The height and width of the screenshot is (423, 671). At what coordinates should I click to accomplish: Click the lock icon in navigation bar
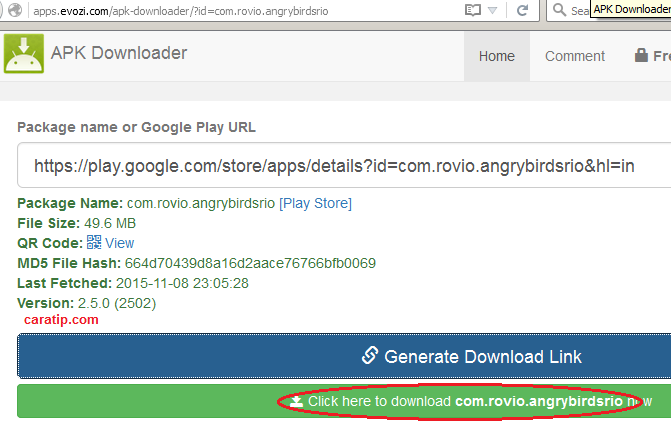[x=641, y=55]
